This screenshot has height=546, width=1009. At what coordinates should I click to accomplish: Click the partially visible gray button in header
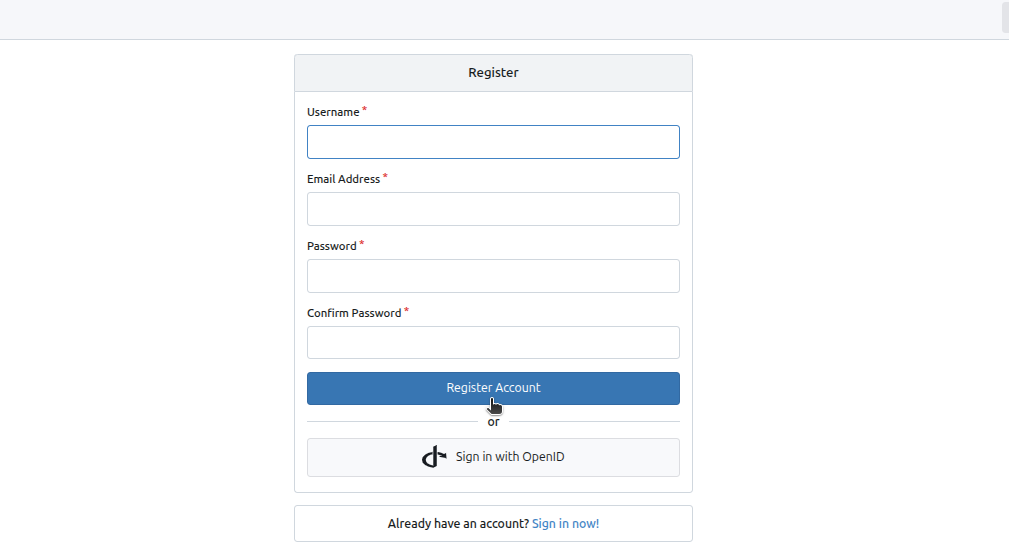pos(1005,16)
